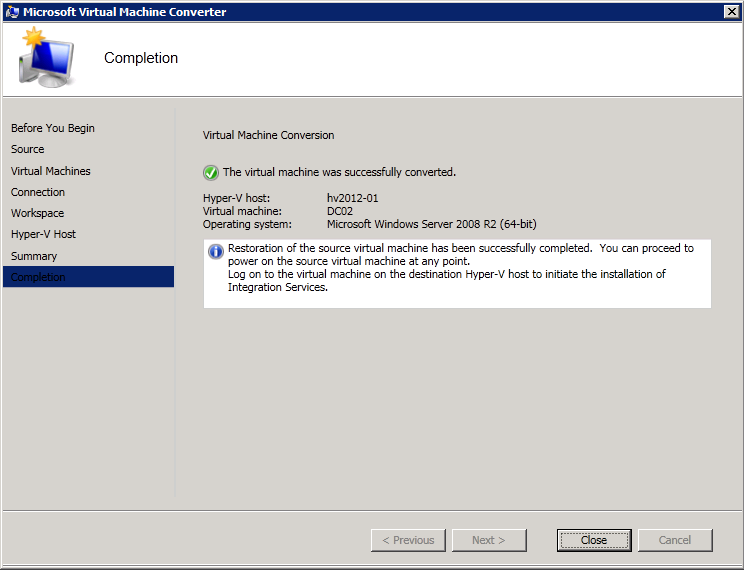This screenshot has height=571, width=744.
Task: Click the Completion page title
Action: [x=141, y=58]
